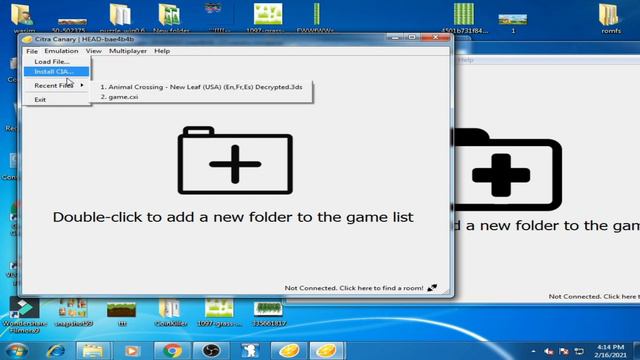Select the romfs desktop folder
The width and height of the screenshot is (640, 360).
610,19
